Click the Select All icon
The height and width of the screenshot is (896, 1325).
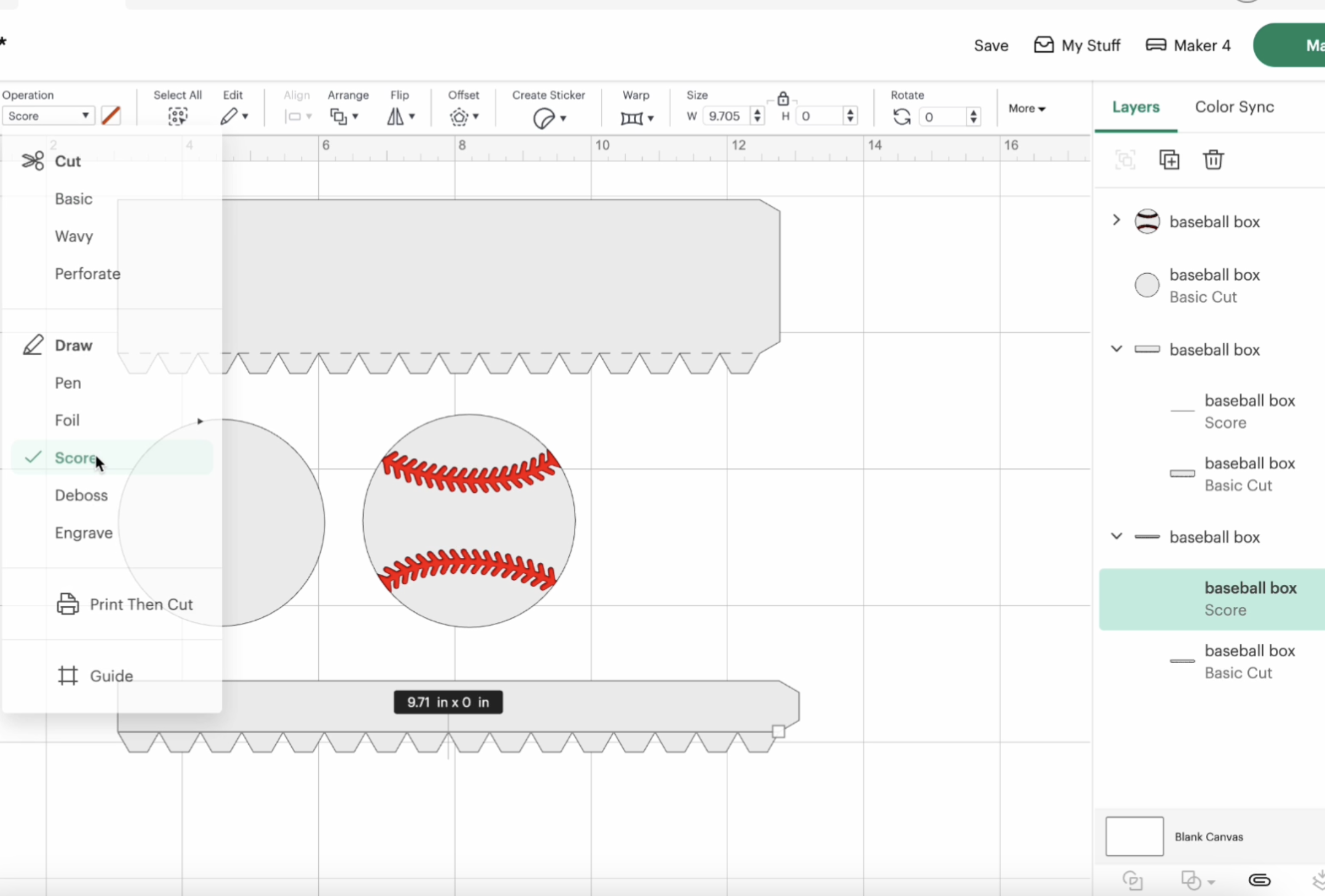click(x=177, y=116)
